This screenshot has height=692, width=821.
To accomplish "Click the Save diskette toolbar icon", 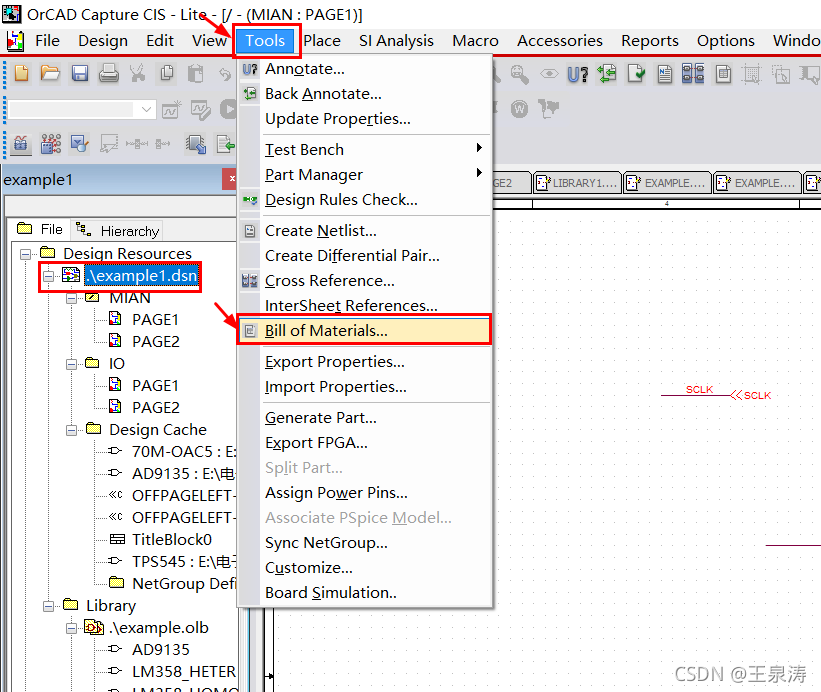I will [79, 74].
